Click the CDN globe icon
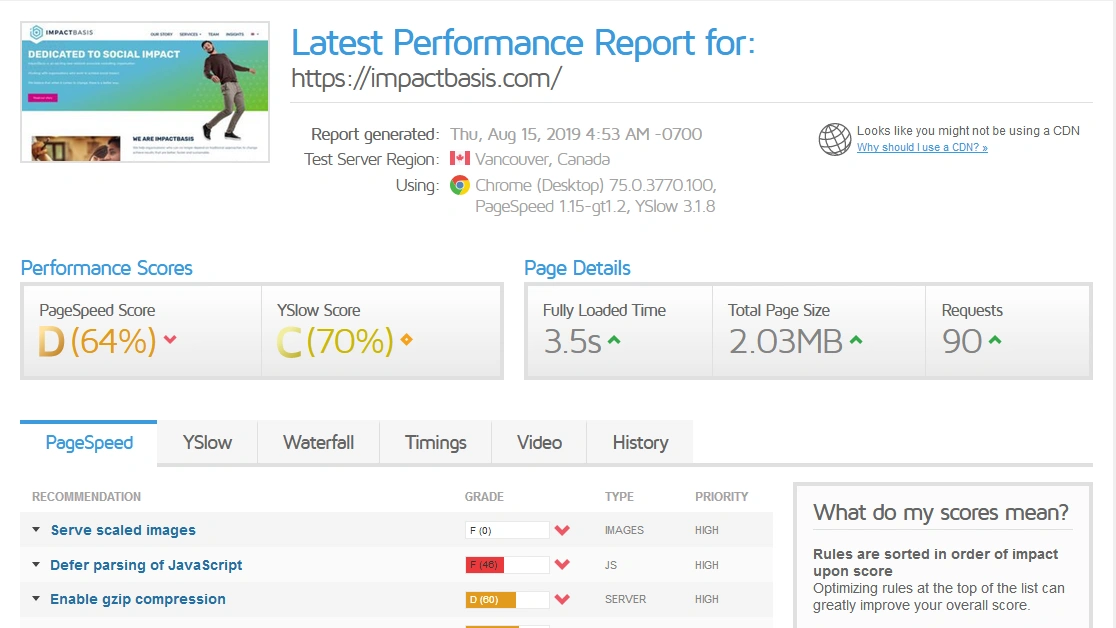The image size is (1116, 628). click(x=834, y=139)
